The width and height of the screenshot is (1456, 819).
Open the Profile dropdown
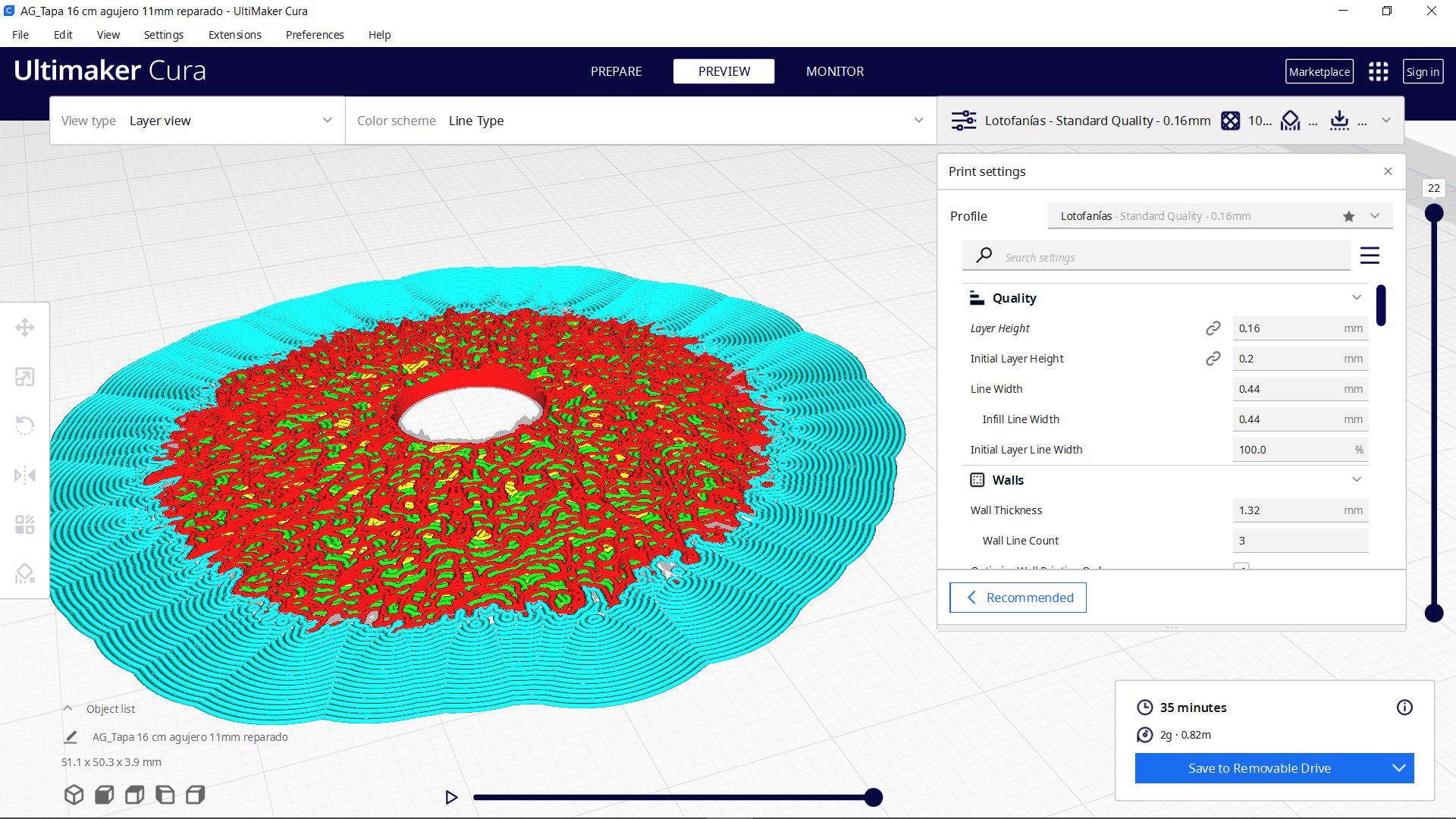pyautogui.click(x=1374, y=216)
